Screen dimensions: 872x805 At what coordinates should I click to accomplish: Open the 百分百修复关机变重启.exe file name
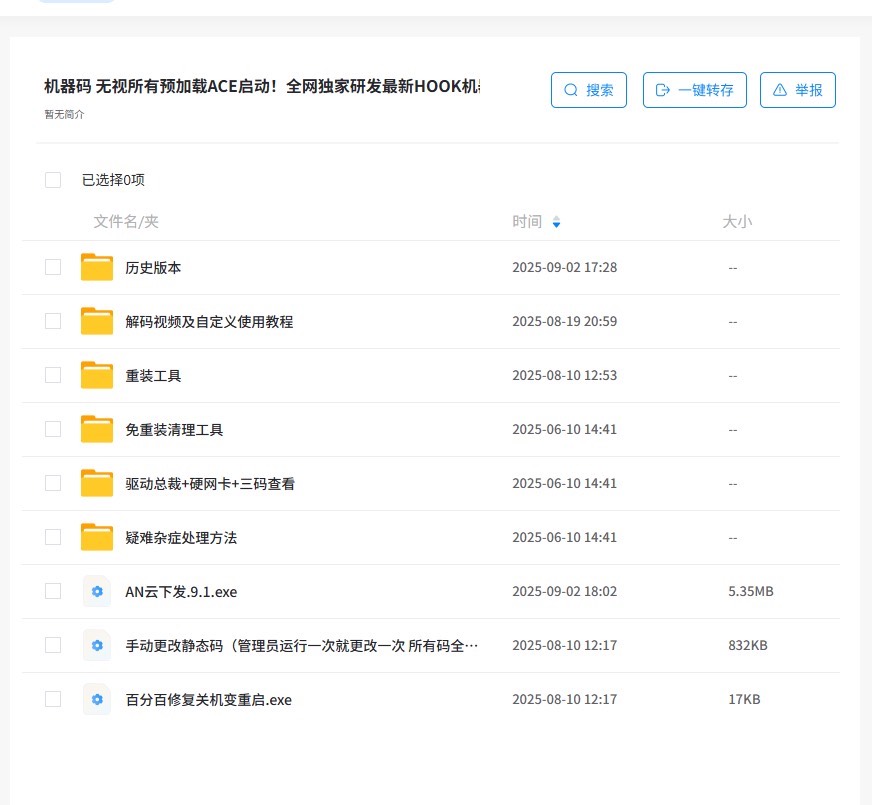[208, 700]
